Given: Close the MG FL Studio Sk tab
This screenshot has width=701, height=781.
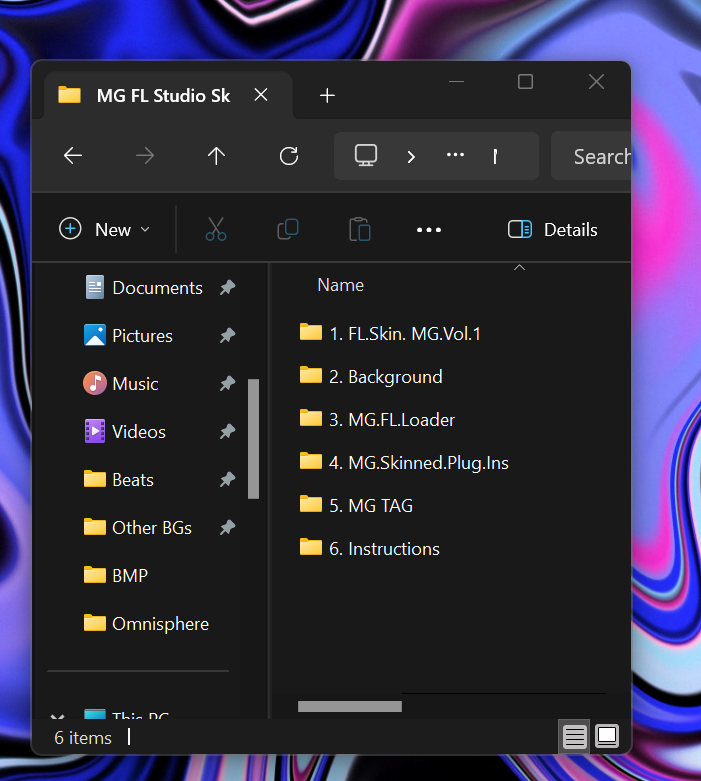Looking at the screenshot, I should click(x=261, y=95).
